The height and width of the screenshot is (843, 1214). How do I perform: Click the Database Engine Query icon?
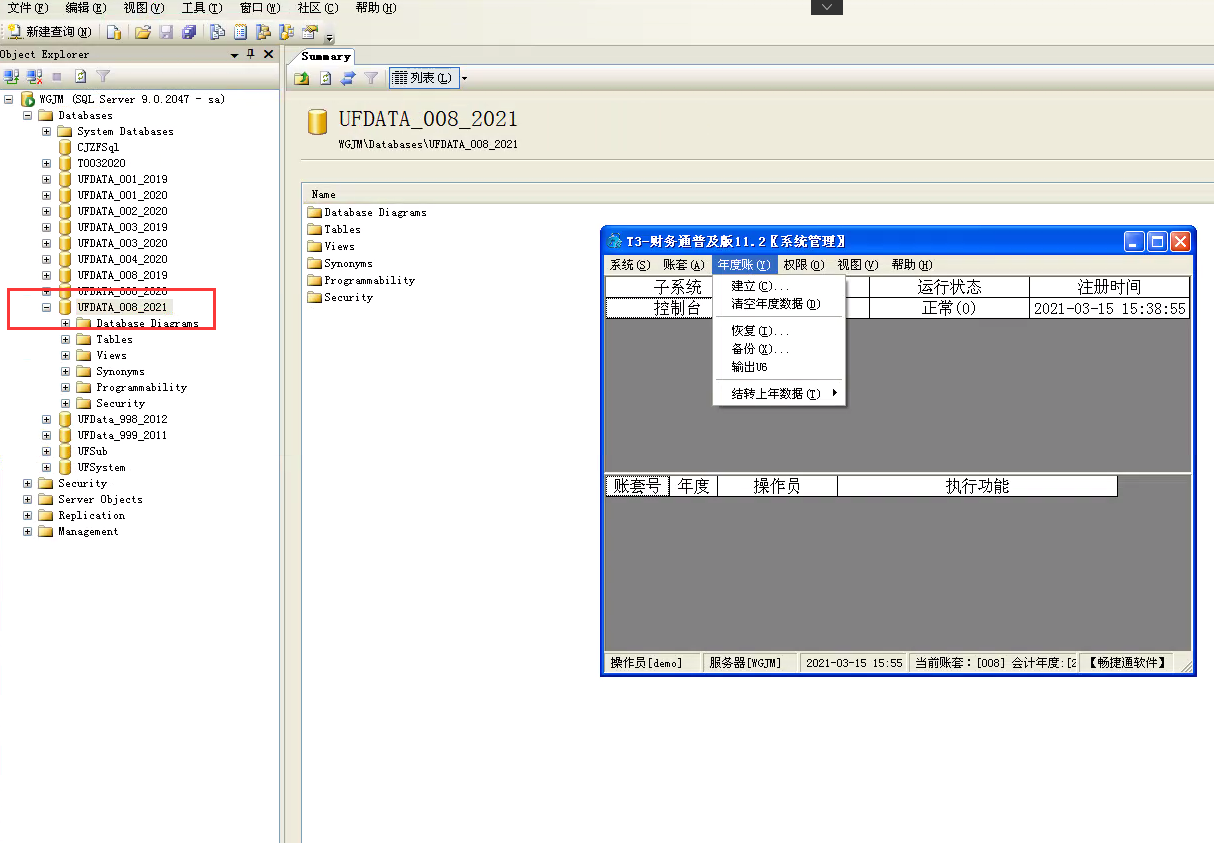click(x=114, y=32)
